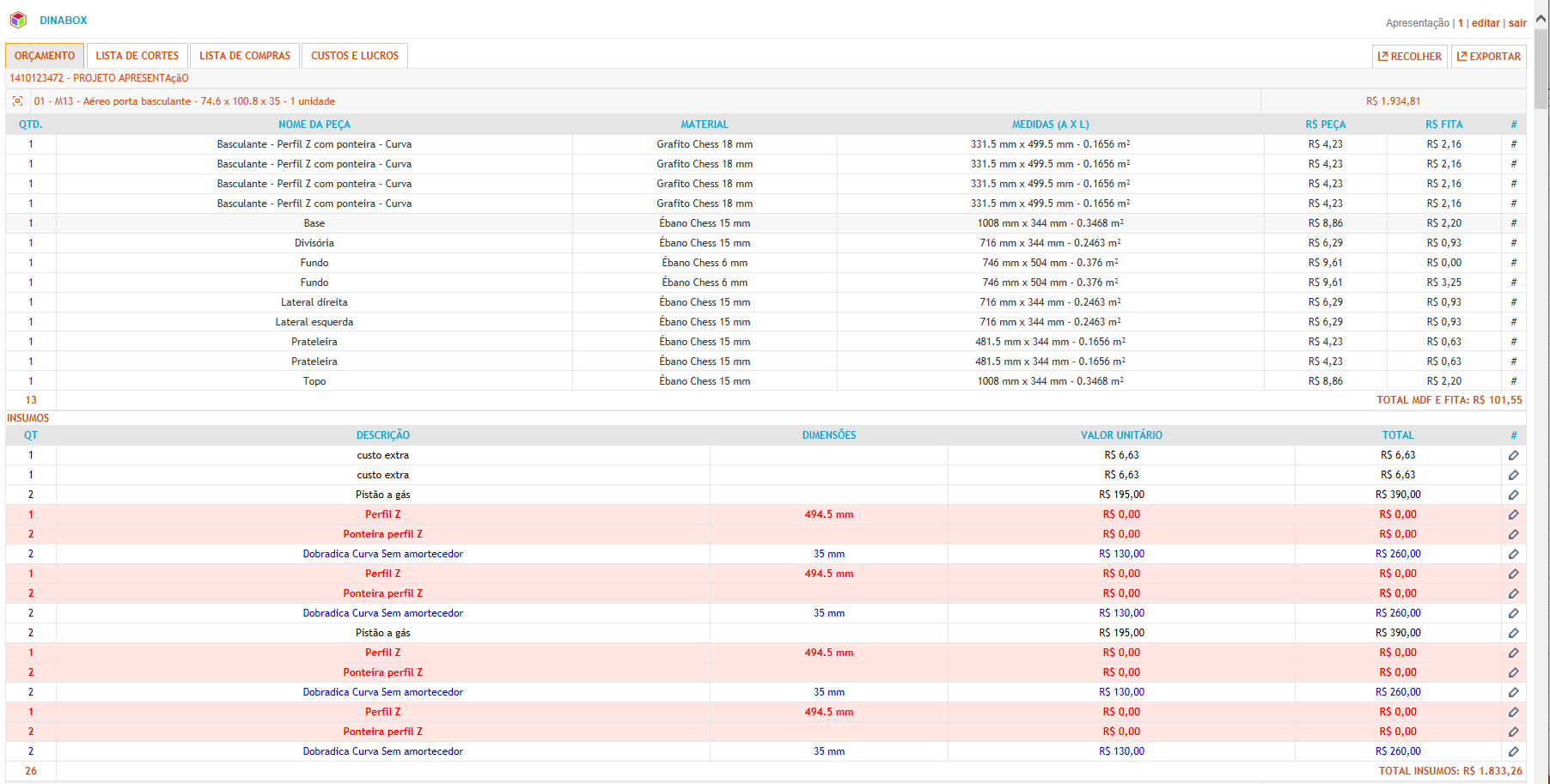The width and height of the screenshot is (1550, 784).
Task: Click # on the Fundo row with fita R$ 0,00
Action: point(1513,263)
